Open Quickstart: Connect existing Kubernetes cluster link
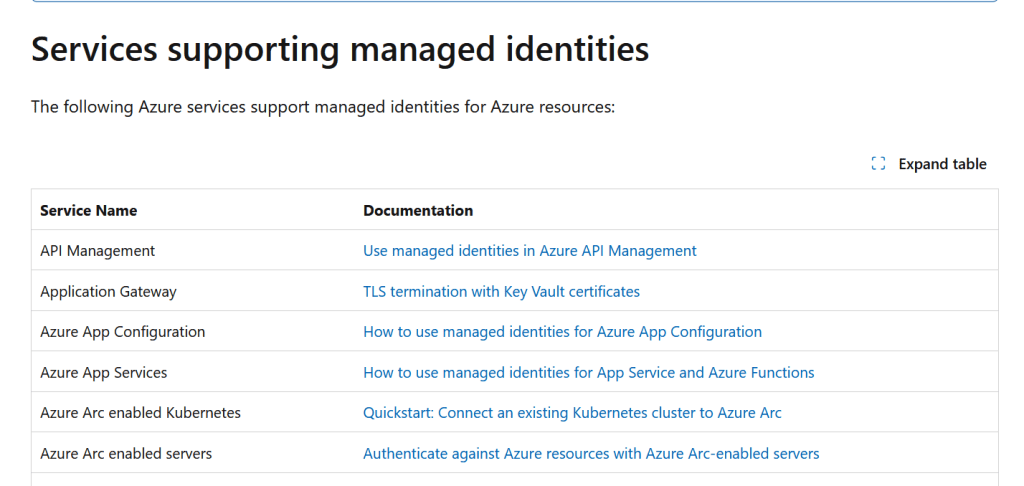 pos(572,413)
